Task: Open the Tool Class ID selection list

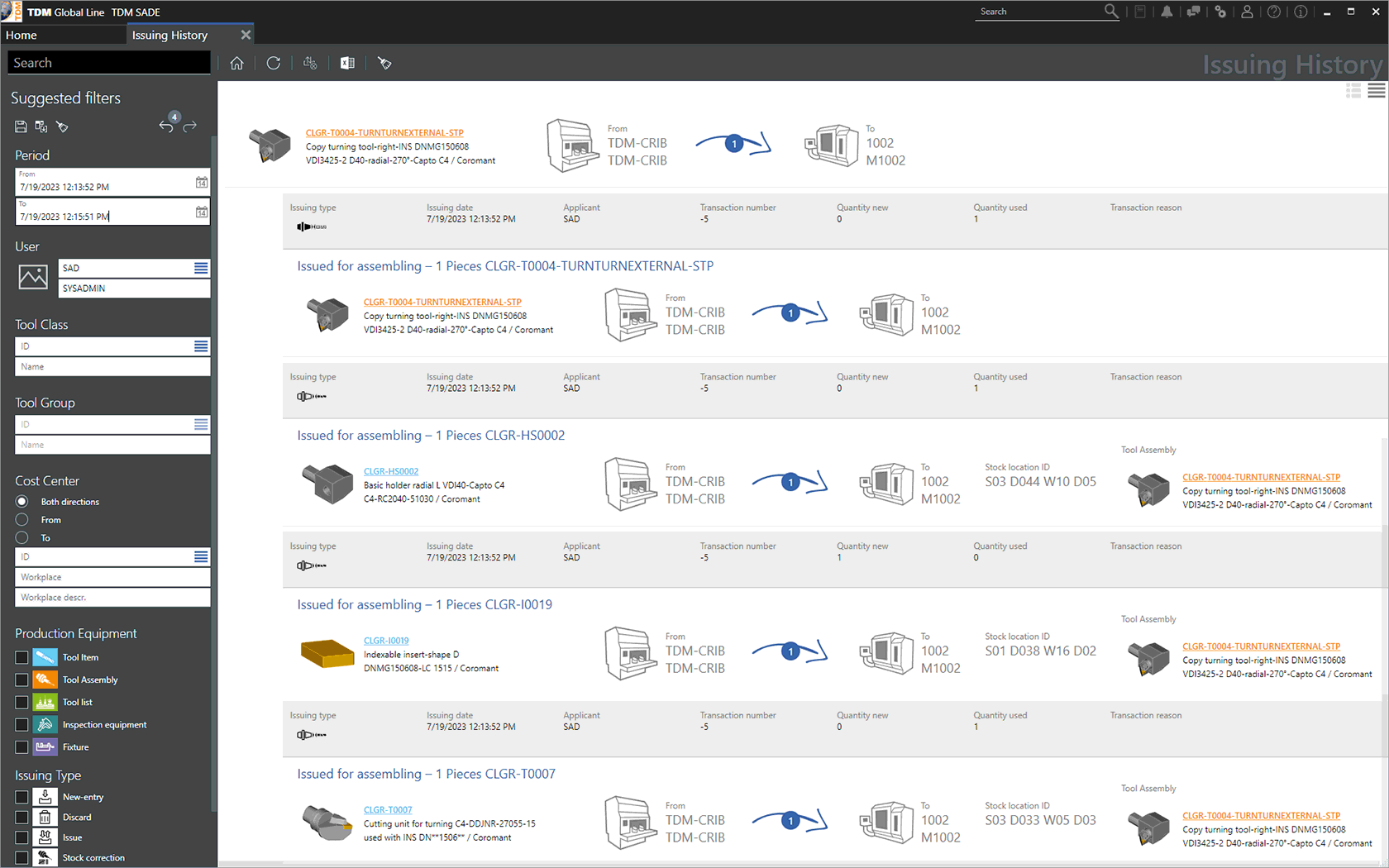Action: pyautogui.click(x=201, y=346)
